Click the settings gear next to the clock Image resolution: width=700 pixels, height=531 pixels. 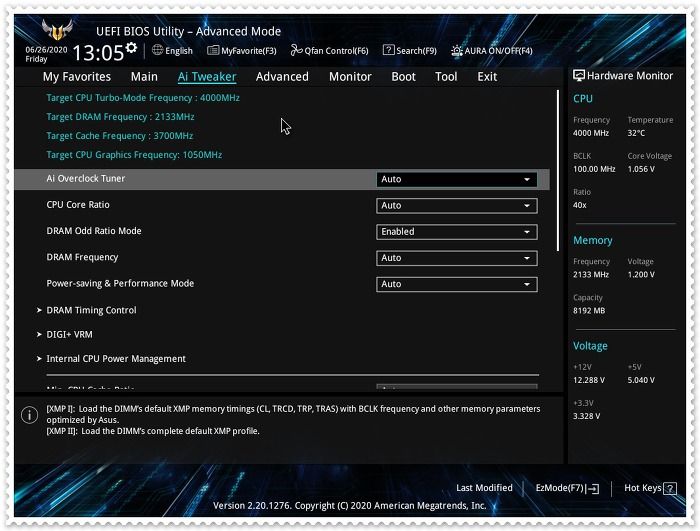131,47
